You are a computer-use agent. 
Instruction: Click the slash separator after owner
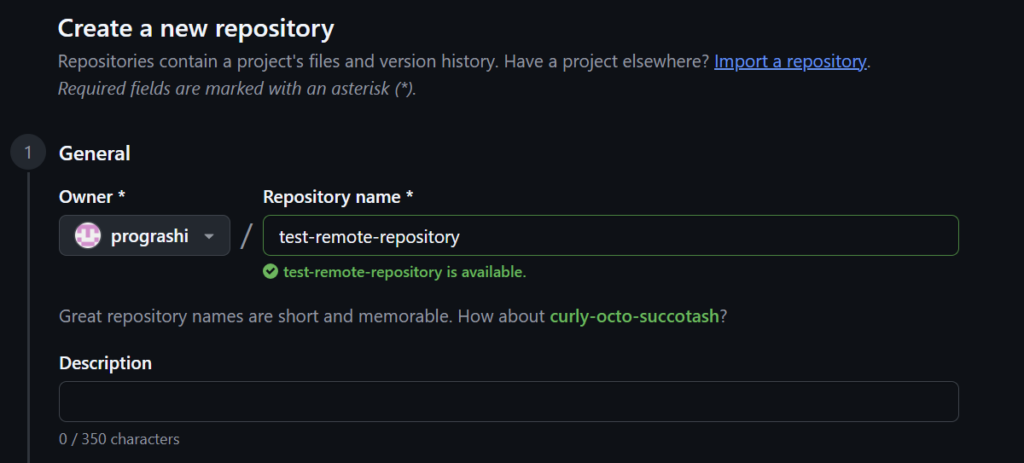pyautogui.click(x=246, y=237)
